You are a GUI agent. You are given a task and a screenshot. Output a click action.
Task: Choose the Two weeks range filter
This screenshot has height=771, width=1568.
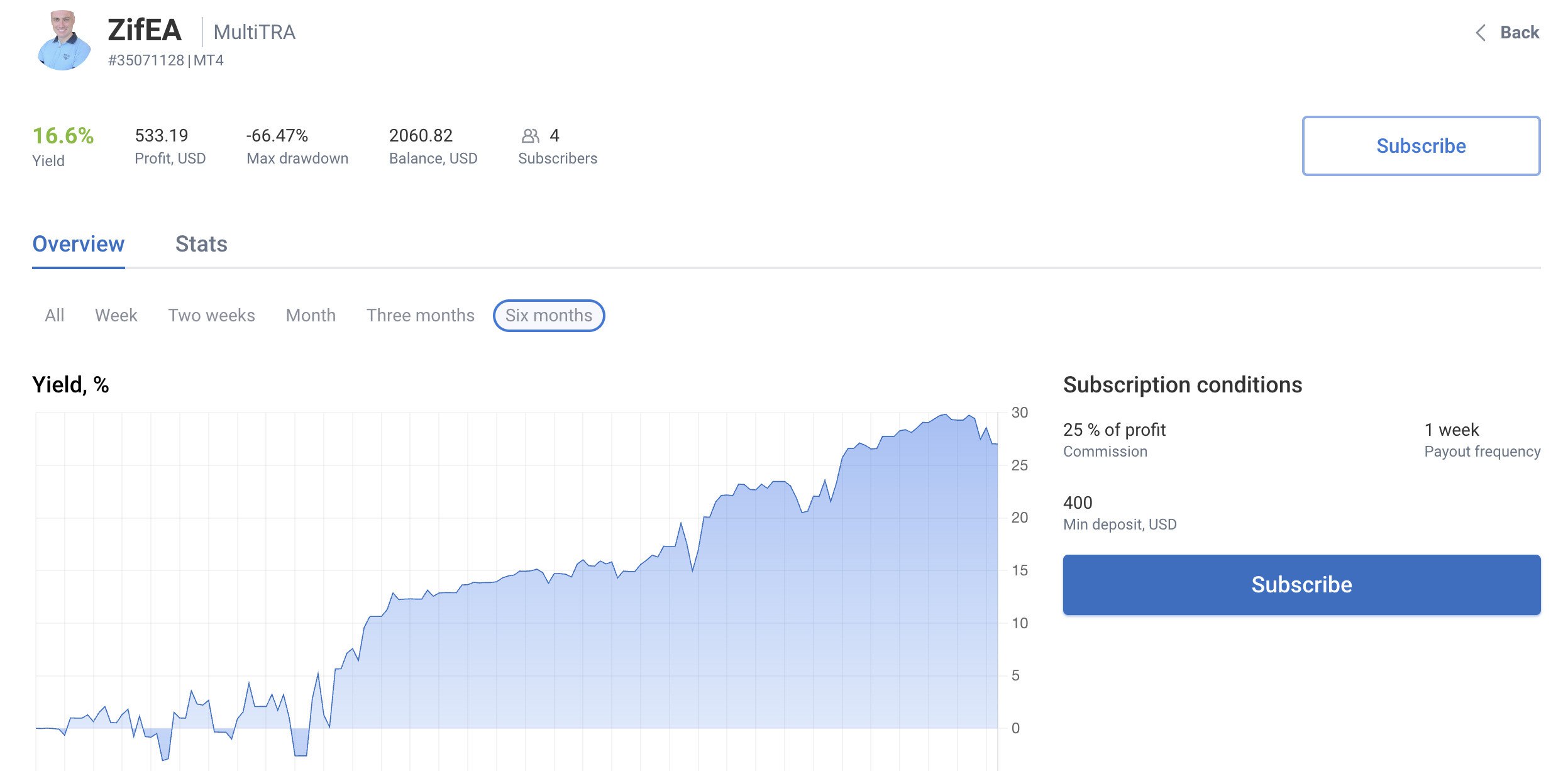pyautogui.click(x=211, y=316)
